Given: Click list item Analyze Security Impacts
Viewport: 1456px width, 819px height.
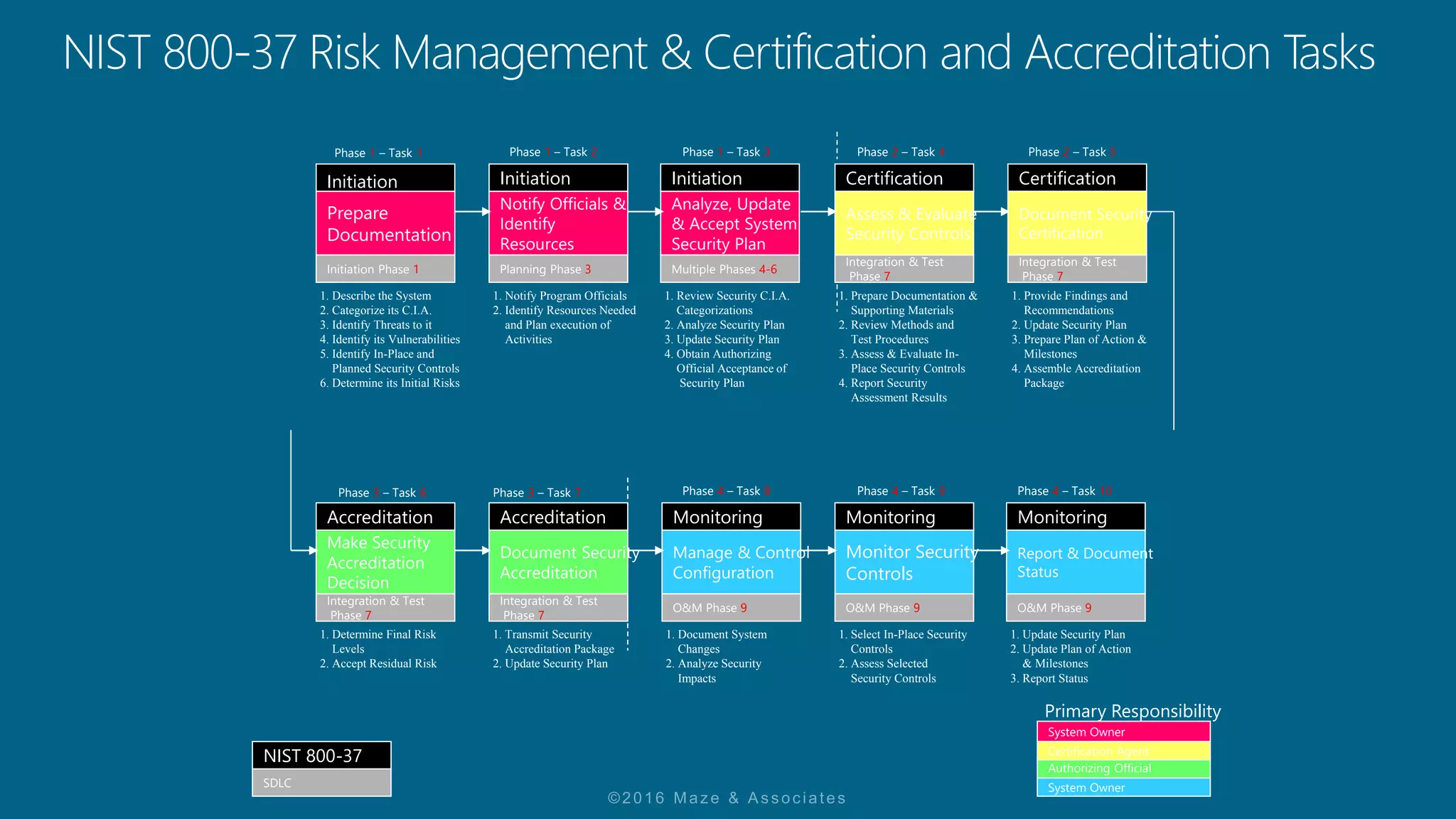Looking at the screenshot, I should (714, 671).
